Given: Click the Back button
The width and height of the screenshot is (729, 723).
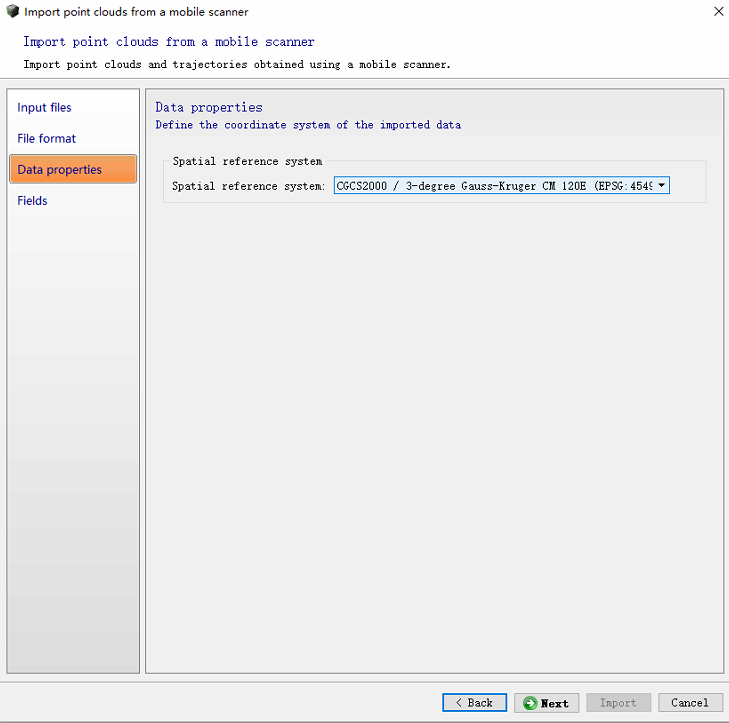Looking at the screenshot, I should 474,703.
